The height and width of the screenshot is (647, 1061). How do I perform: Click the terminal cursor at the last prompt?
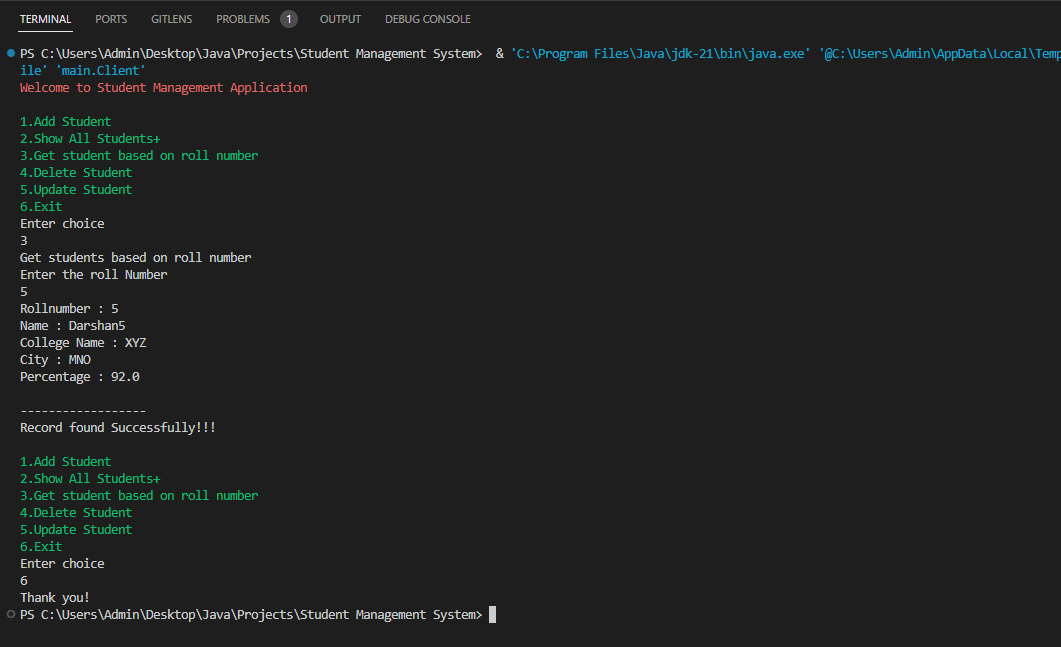click(x=493, y=615)
